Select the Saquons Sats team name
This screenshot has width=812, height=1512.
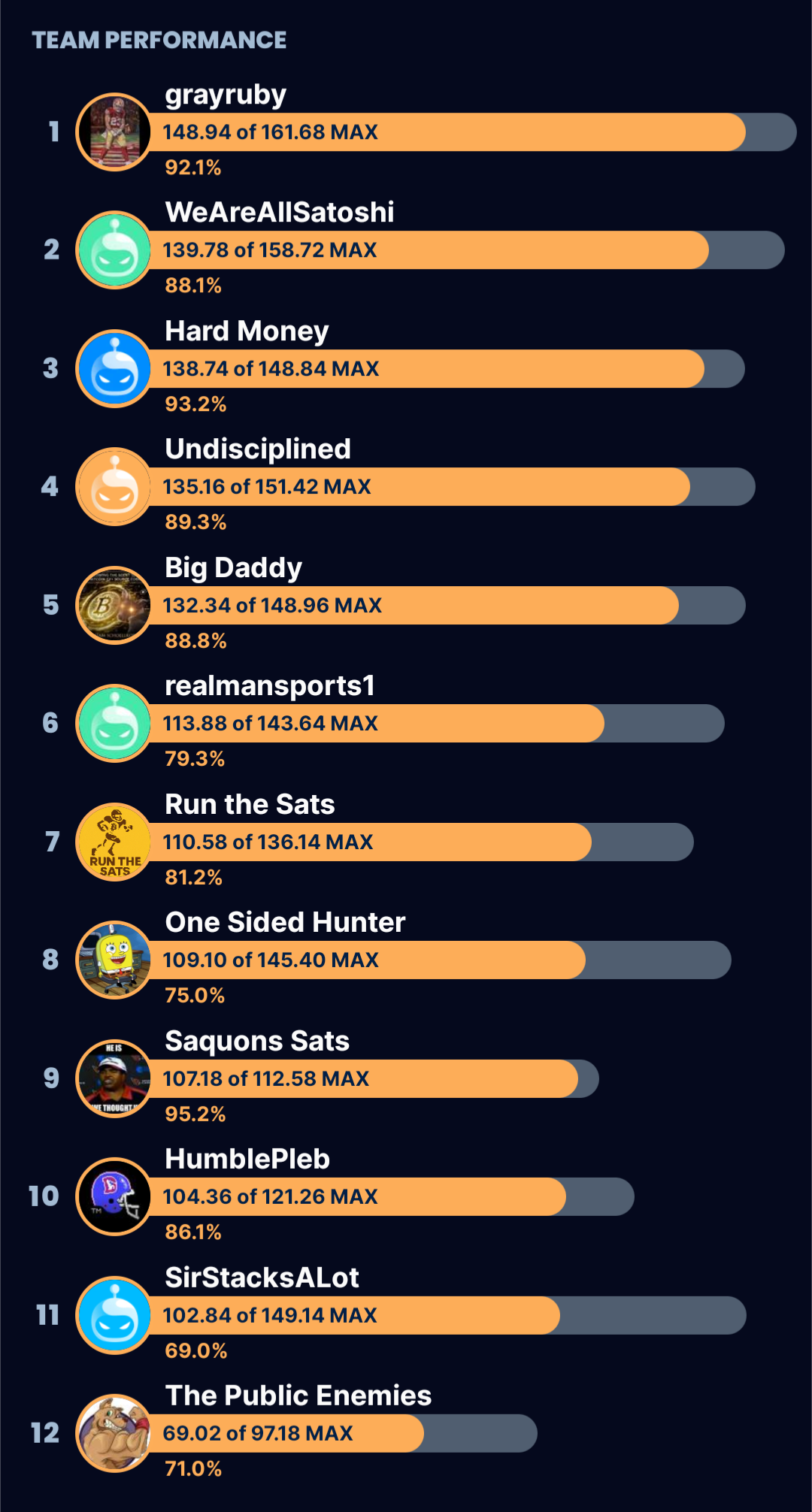tap(257, 1042)
